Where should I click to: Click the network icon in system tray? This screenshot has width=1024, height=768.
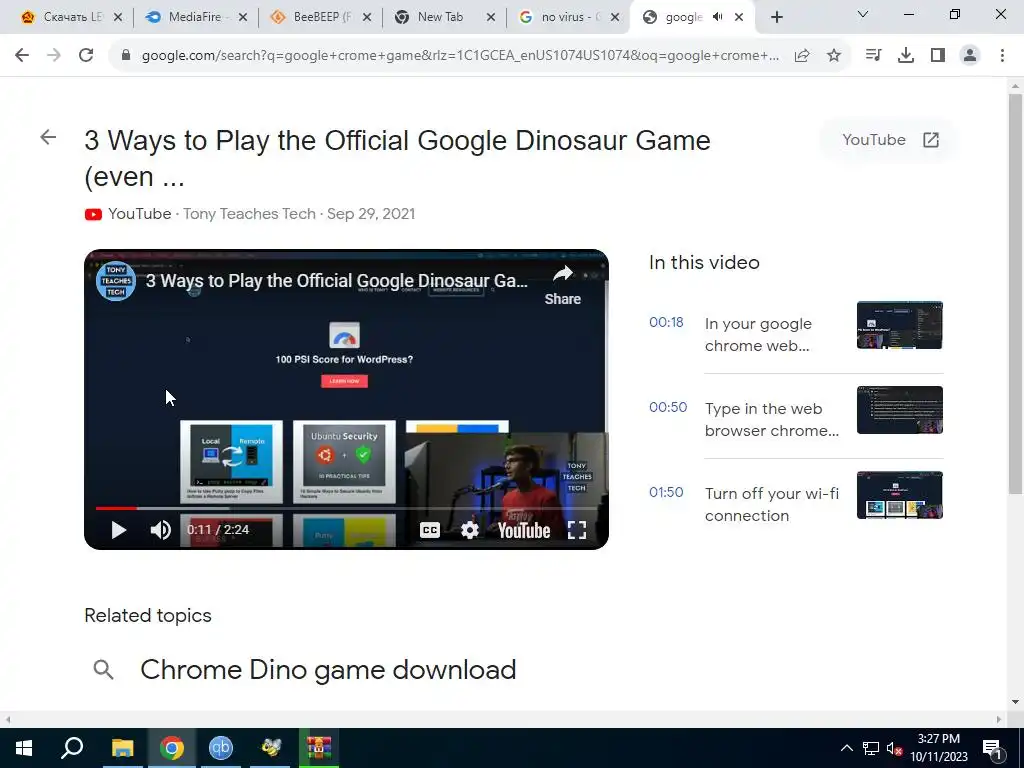tap(871, 748)
